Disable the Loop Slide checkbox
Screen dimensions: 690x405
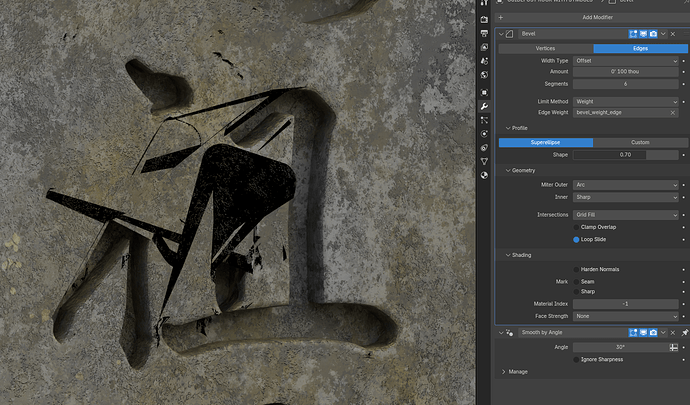tap(576, 240)
